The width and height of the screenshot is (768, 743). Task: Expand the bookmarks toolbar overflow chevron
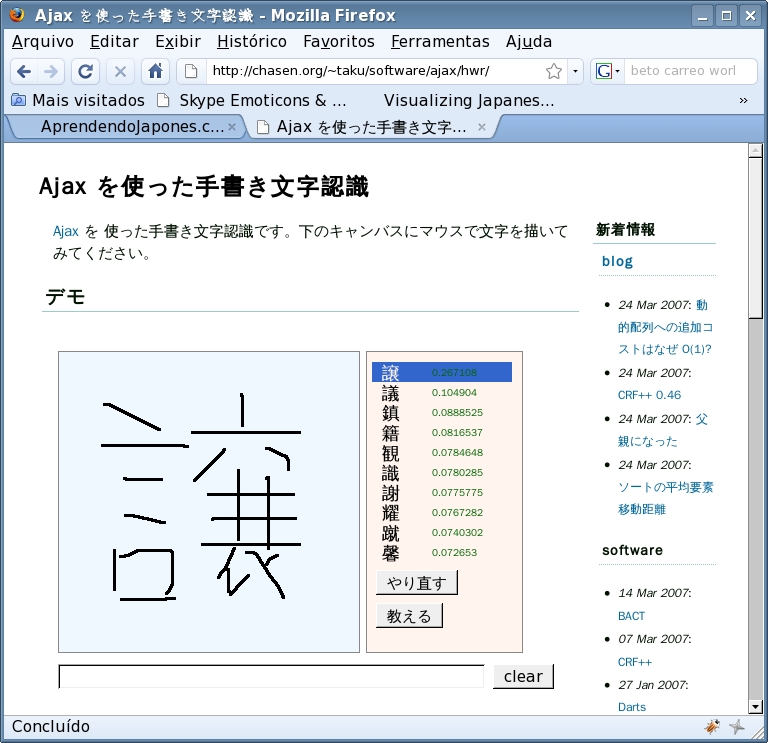(x=743, y=100)
